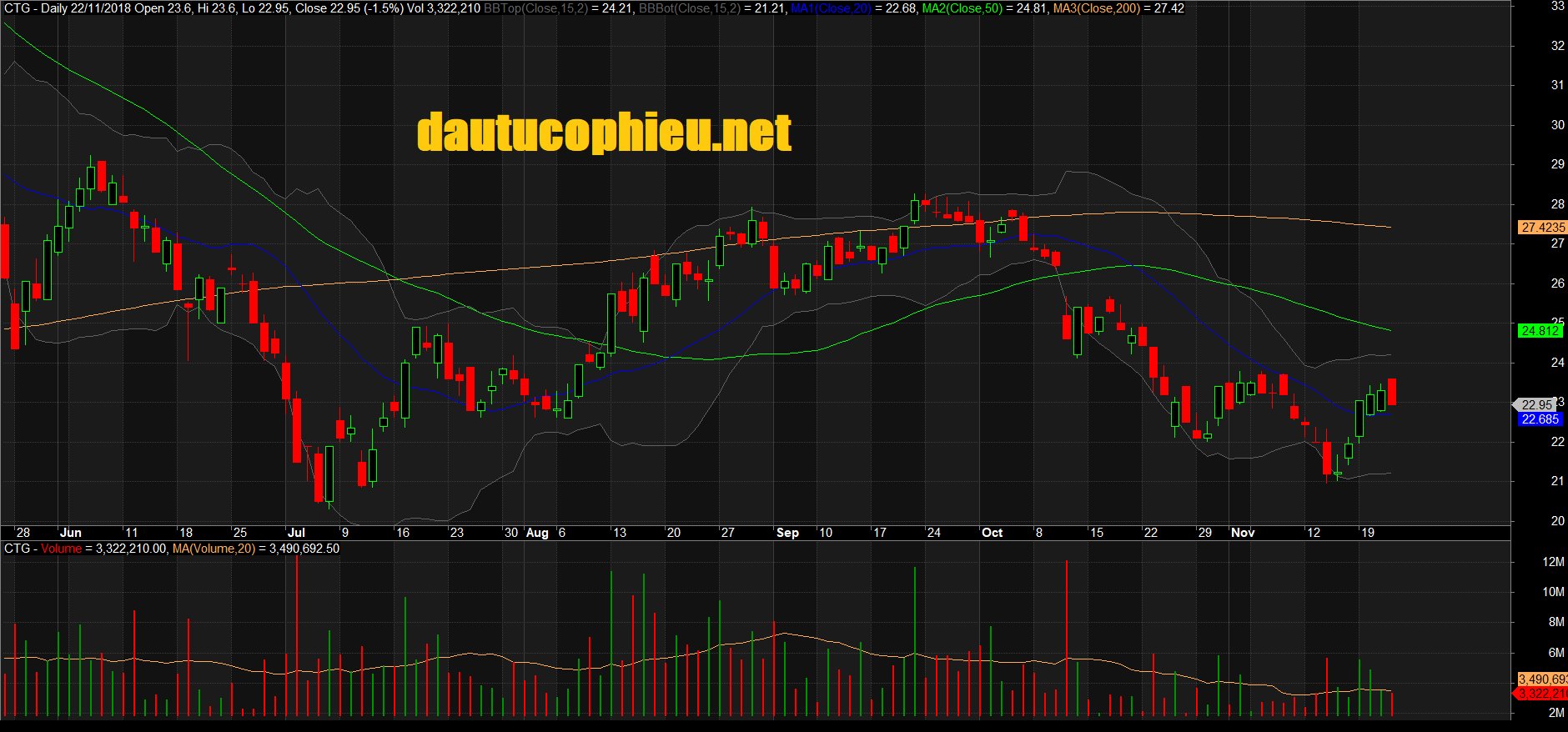
Task: Click the MA(Volume,20) label in volume pane
Action: coord(214,549)
